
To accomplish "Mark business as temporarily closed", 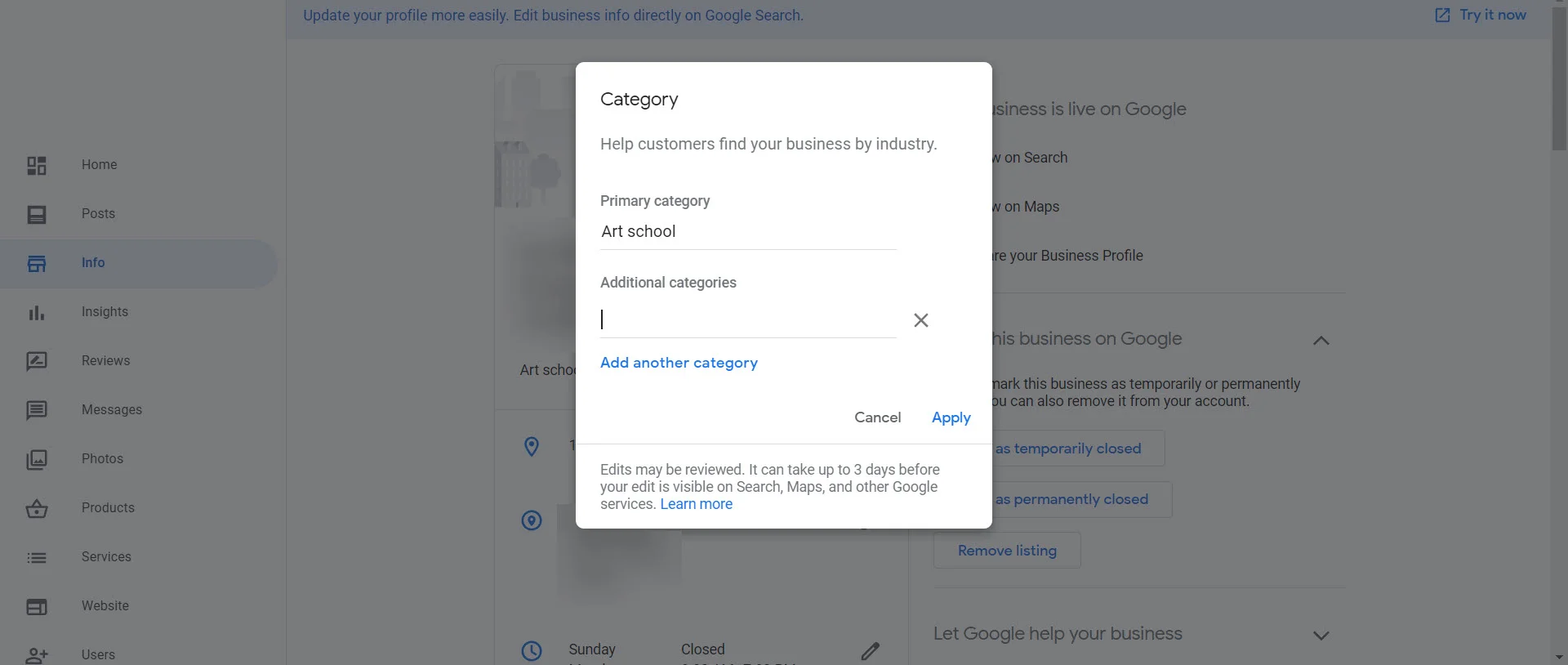I will click(1078, 449).
